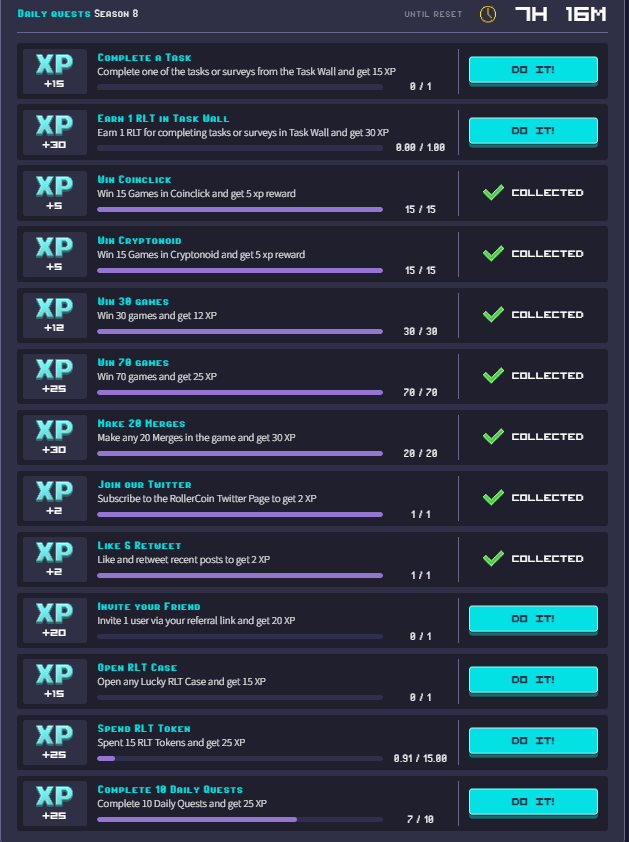Click green checkmark on Win 70 games quest

coord(493,376)
